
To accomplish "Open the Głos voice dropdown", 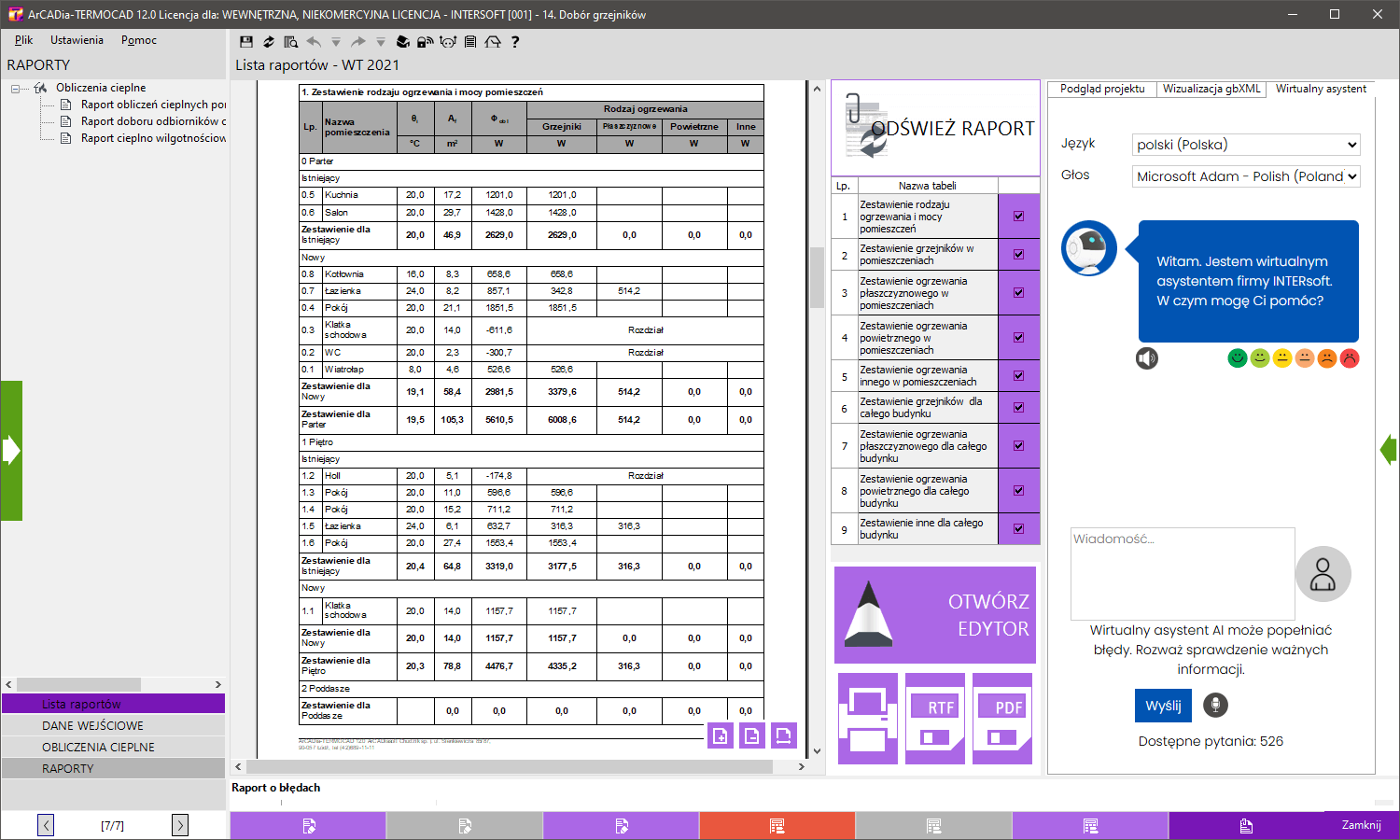I will click(x=1246, y=176).
